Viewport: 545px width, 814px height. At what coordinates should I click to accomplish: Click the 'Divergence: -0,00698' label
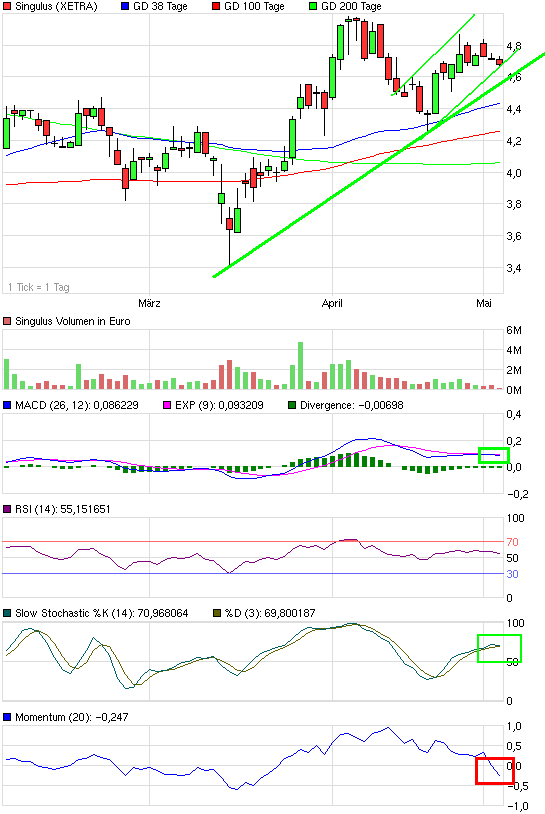tap(351, 405)
